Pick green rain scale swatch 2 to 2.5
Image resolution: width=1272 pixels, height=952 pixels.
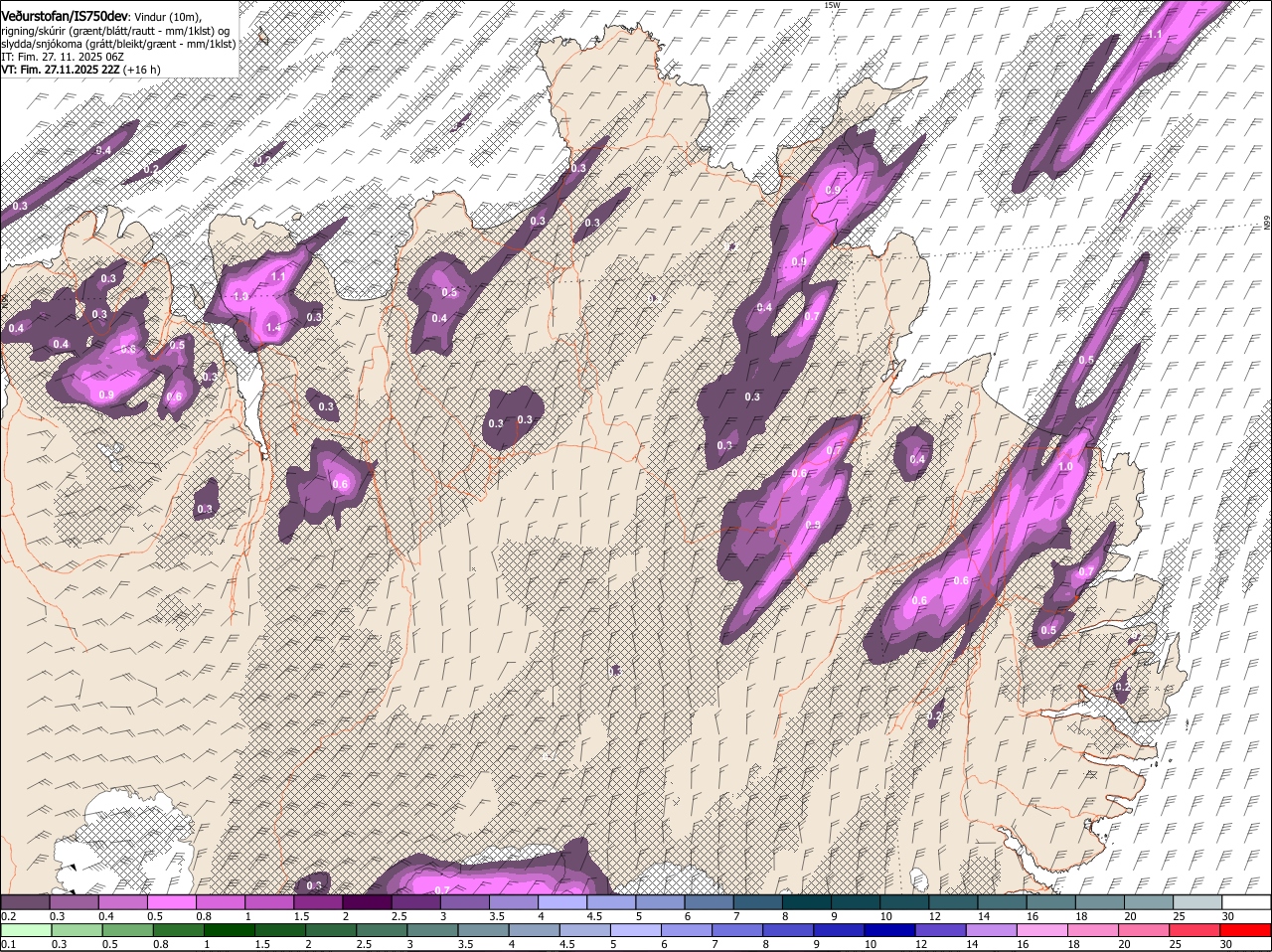[332, 929]
